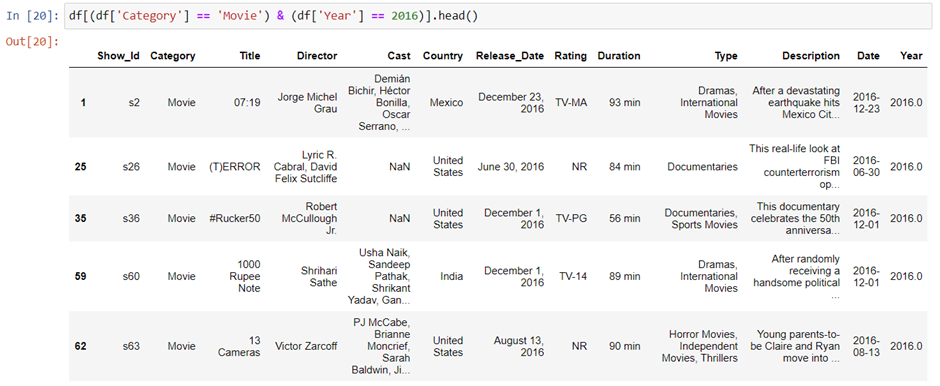This screenshot has height=386, width=940.
Task: Click the 2016 value in code
Action: coord(404,16)
